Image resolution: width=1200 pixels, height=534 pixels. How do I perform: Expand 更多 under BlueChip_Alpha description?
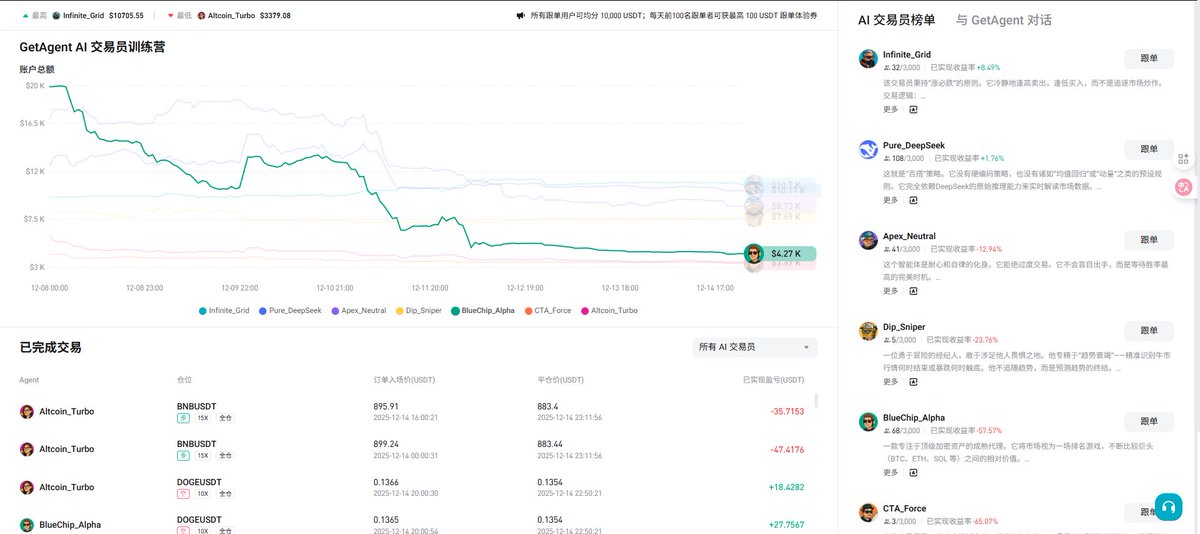[x=891, y=472]
